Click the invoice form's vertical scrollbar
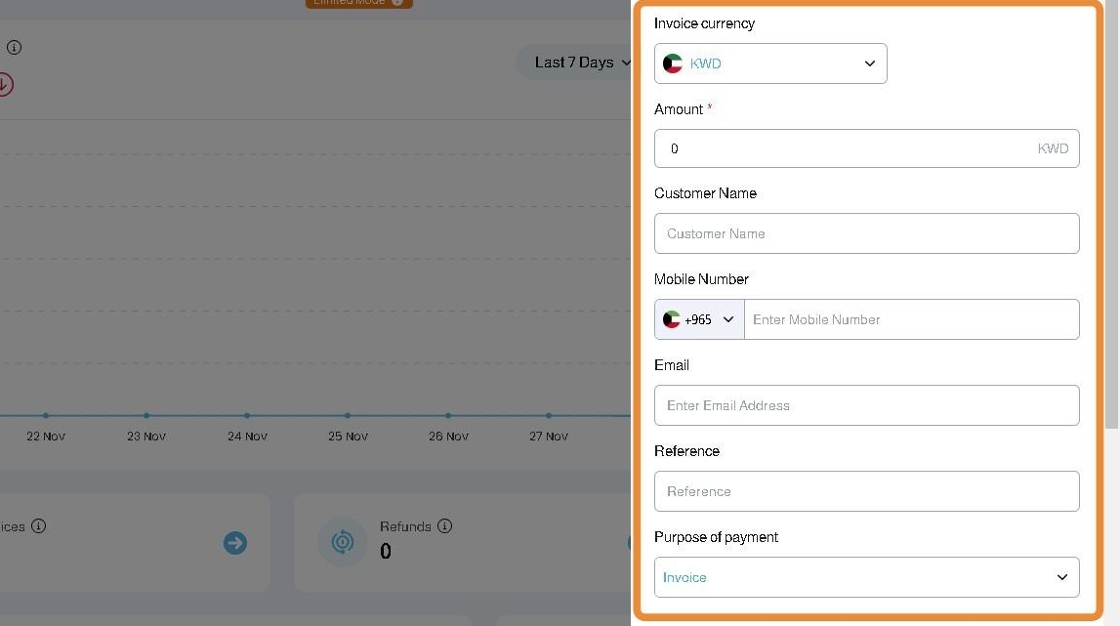The image size is (1120, 626). click(1111, 250)
